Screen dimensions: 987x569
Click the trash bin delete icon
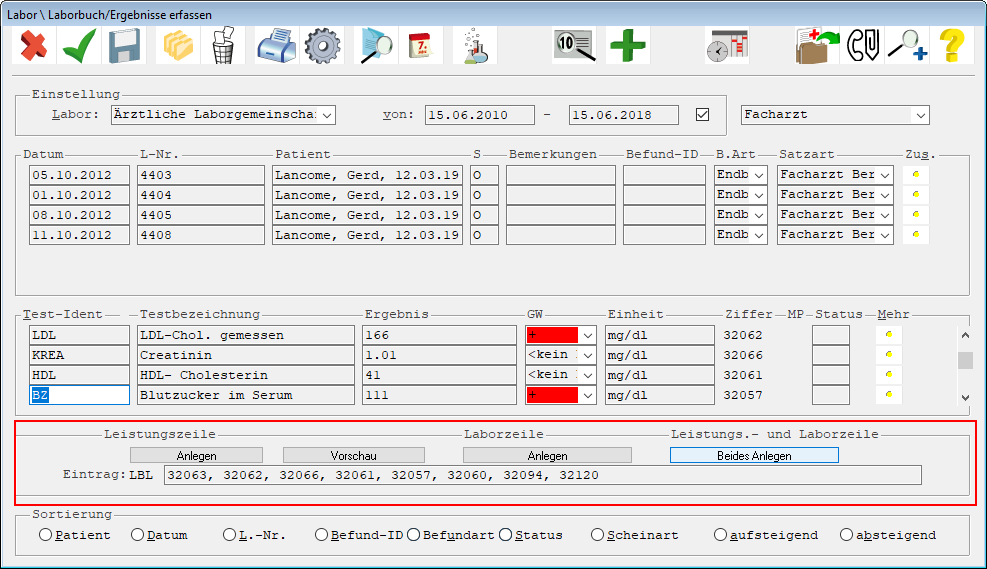pos(223,46)
